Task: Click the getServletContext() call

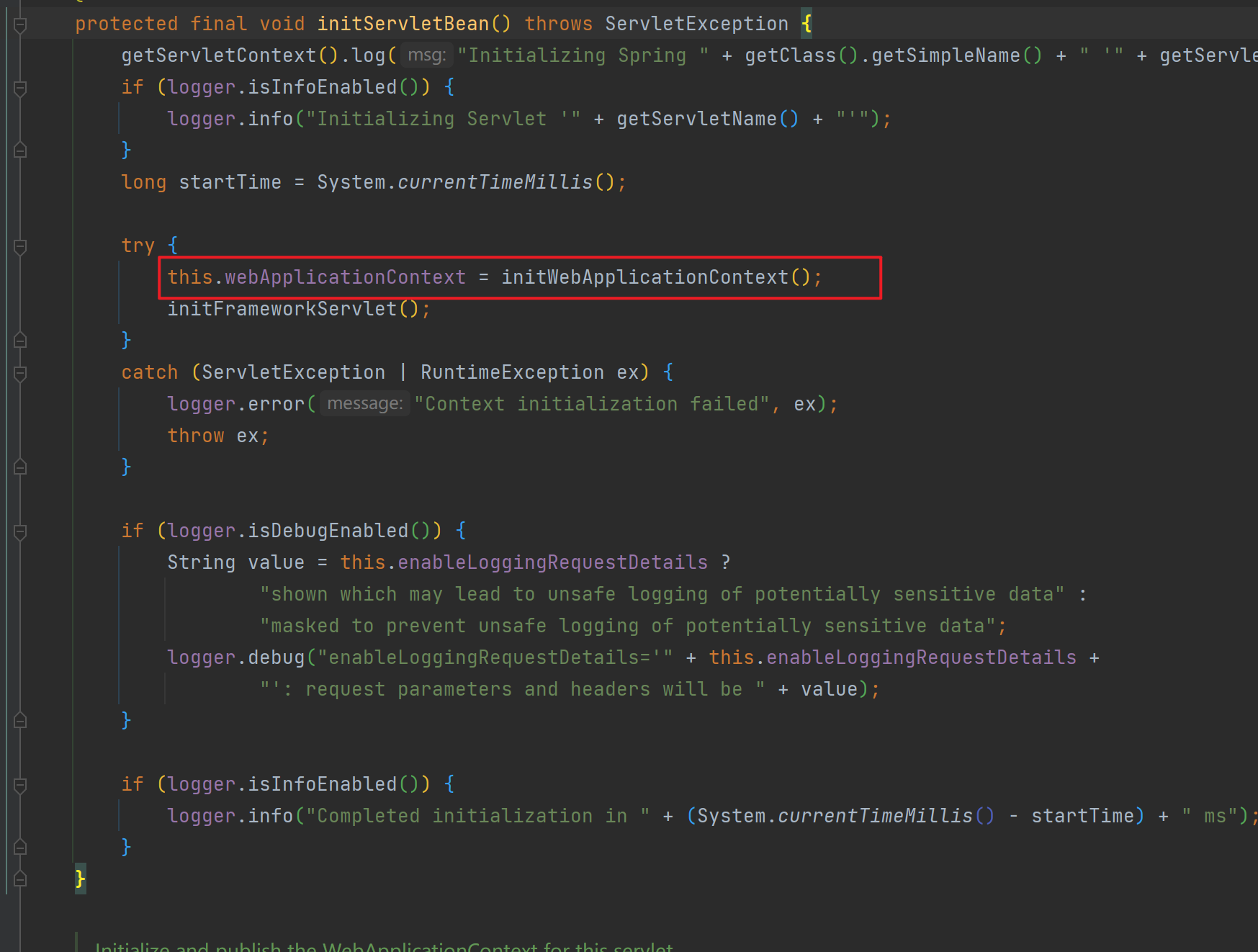Action: (230, 55)
